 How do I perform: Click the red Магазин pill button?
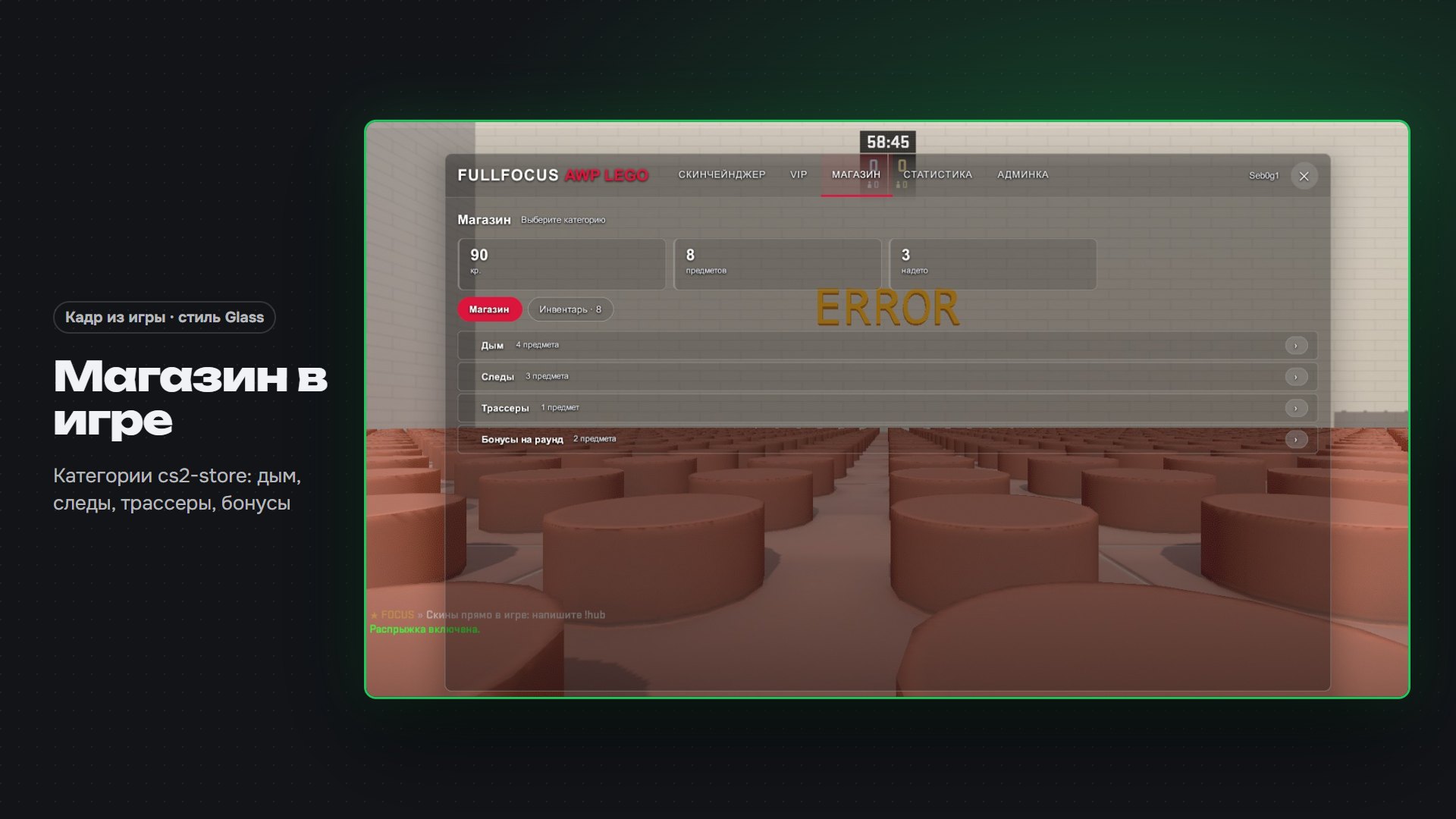(489, 309)
